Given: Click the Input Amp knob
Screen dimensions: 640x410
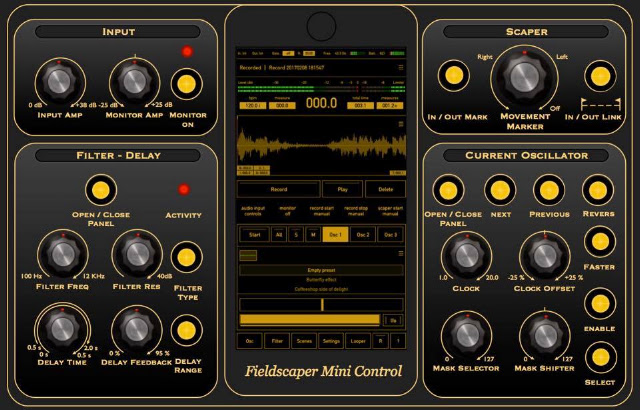Looking at the screenshot, I should (x=60, y=81).
